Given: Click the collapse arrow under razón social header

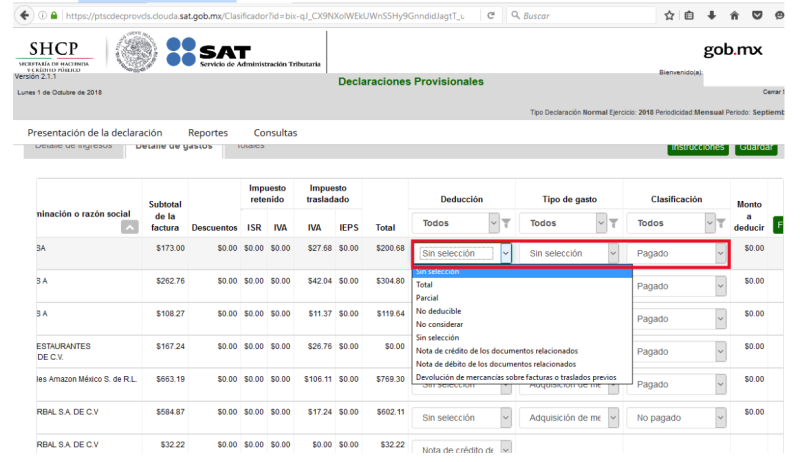Looking at the screenshot, I should [130, 227].
